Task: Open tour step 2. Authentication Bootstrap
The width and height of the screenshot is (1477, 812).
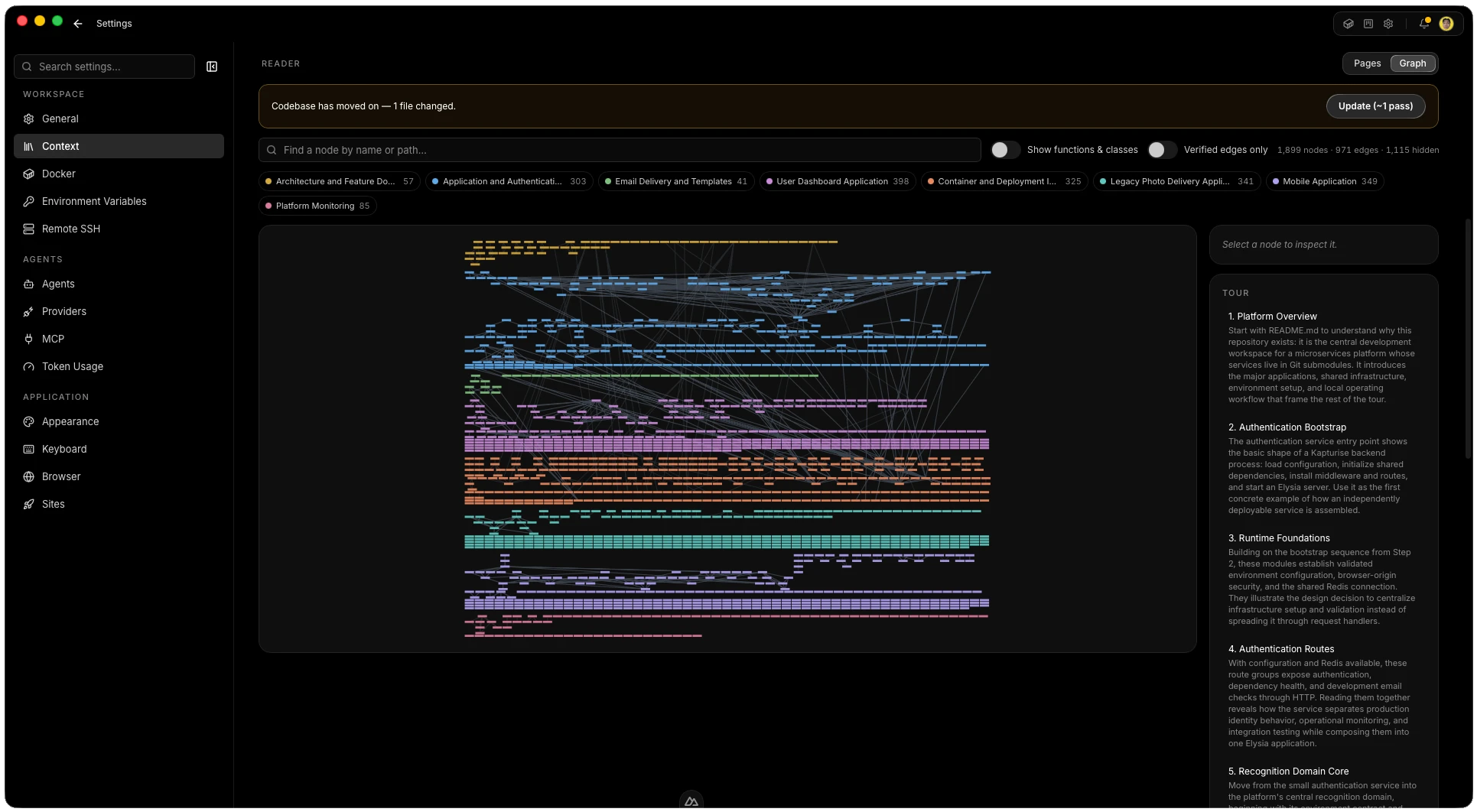Action: pyautogui.click(x=1287, y=427)
